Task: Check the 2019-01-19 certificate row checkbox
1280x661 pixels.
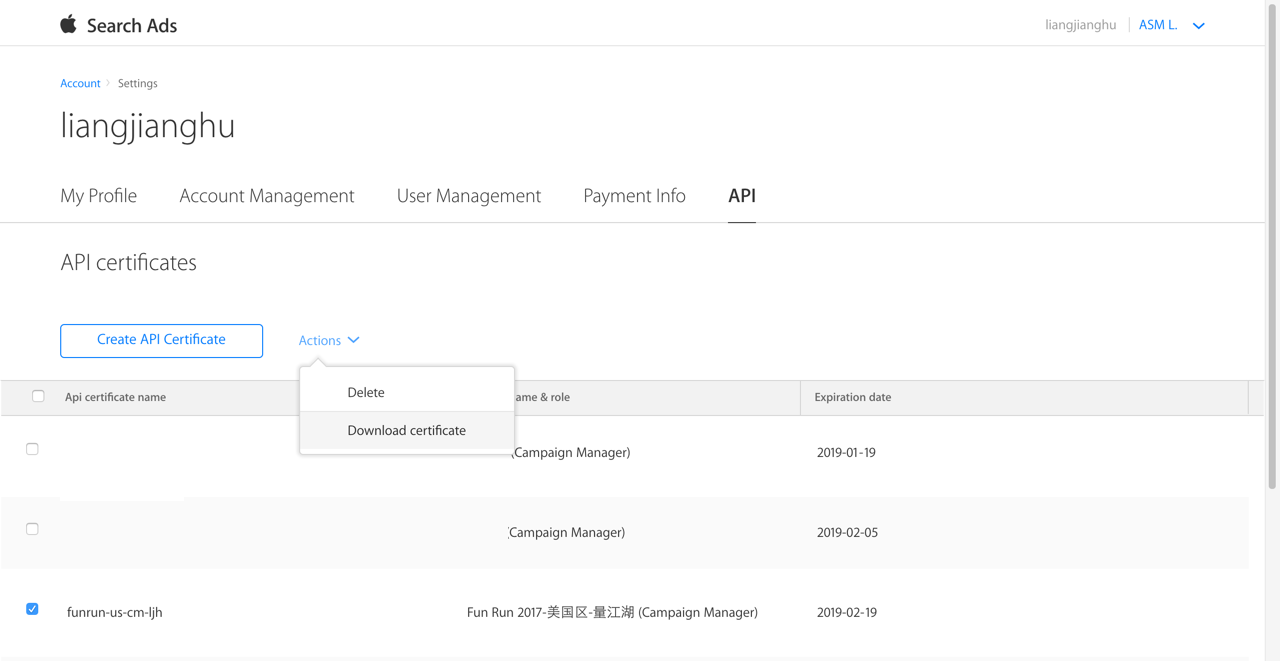Action: (x=32, y=449)
